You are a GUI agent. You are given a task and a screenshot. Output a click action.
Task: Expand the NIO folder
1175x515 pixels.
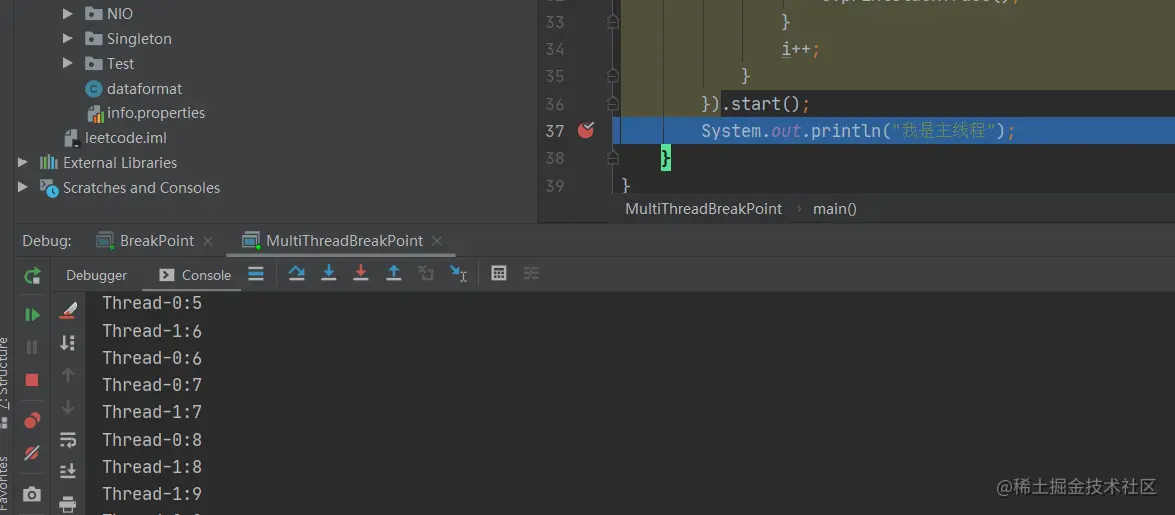point(68,13)
